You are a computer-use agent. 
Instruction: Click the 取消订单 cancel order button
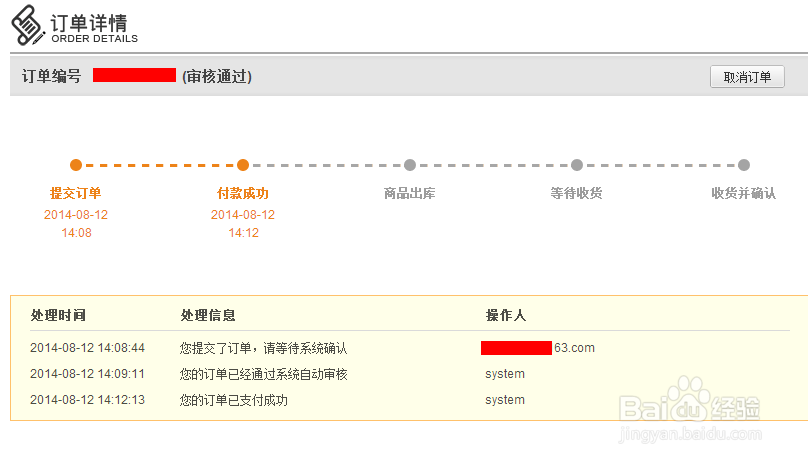click(x=747, y=77)
